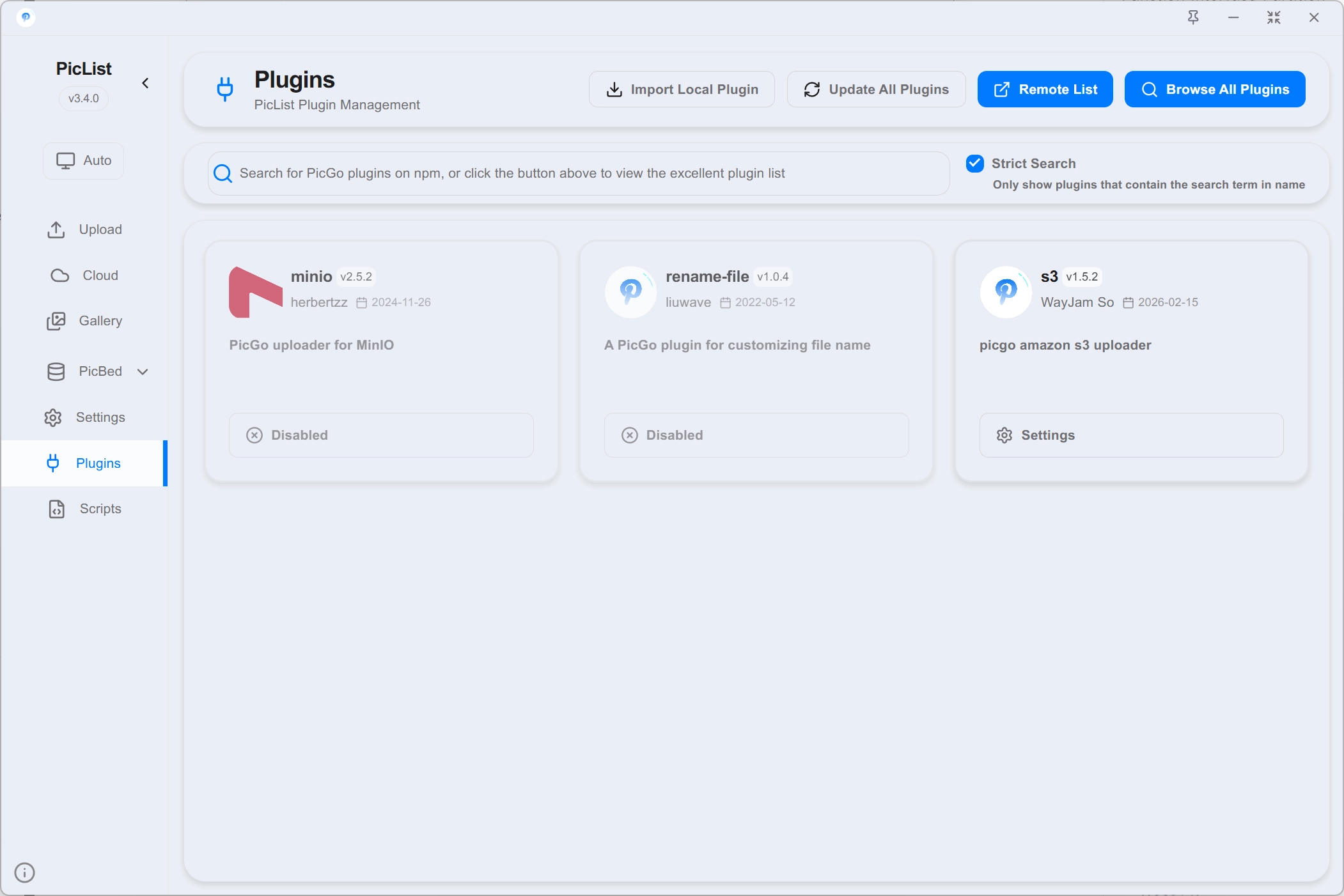Click author name liuwave

(688, 302)
